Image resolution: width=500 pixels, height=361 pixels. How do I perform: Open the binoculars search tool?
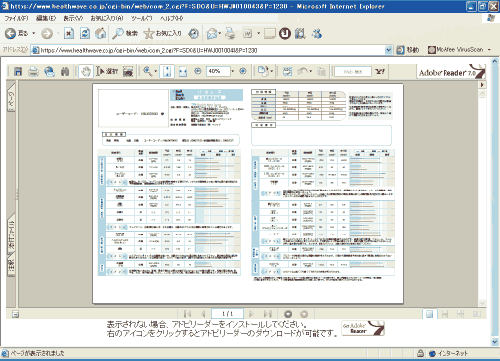65,71
